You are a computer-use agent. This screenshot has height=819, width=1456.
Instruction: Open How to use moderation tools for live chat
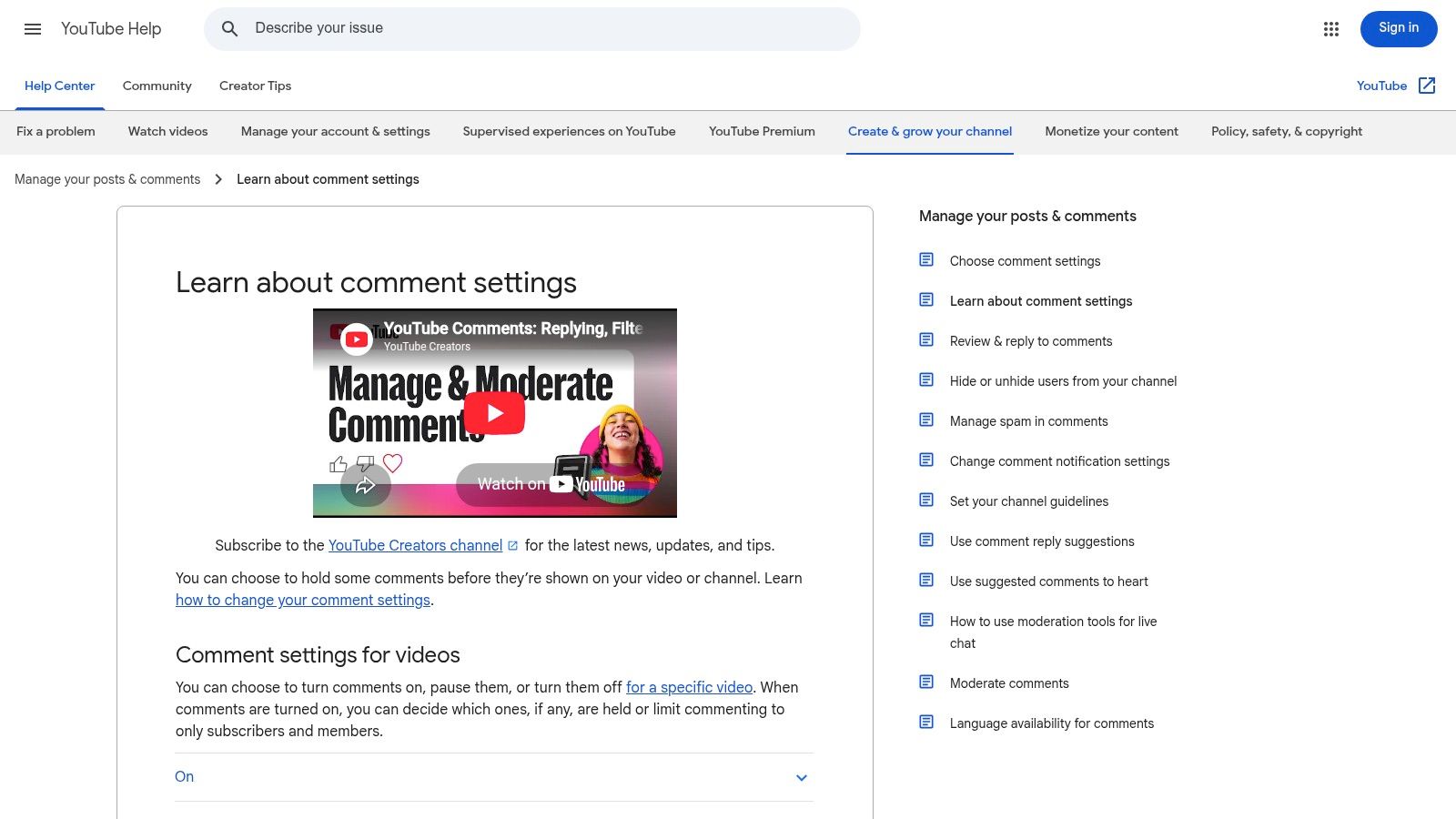coord(1054,632)
